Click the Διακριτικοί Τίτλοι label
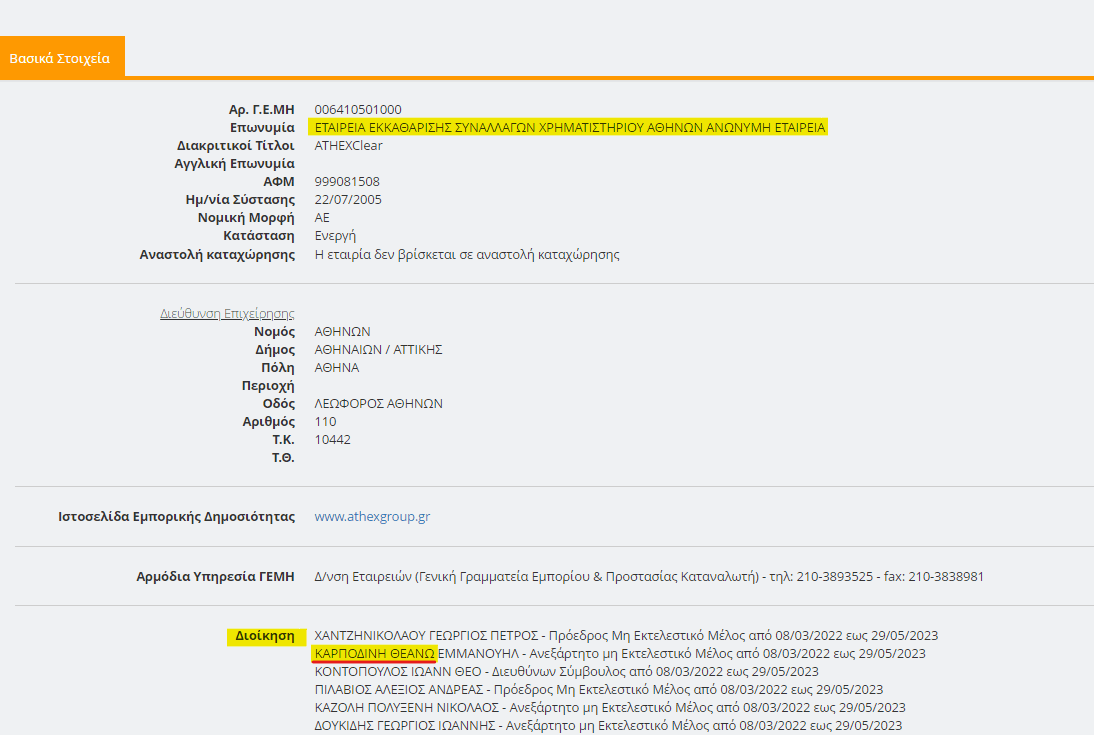This screenshot has height=735, width=1094. click(x=236, y=146)
